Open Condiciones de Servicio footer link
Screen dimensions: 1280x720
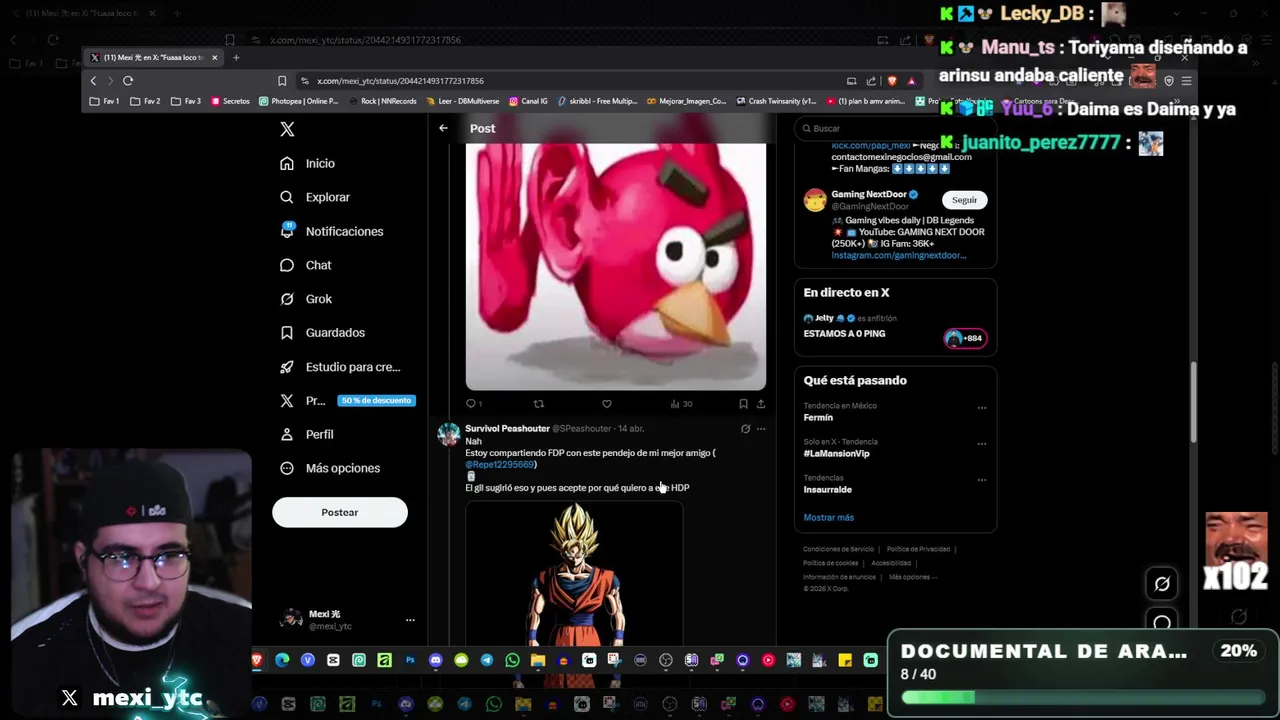(838, 549)
